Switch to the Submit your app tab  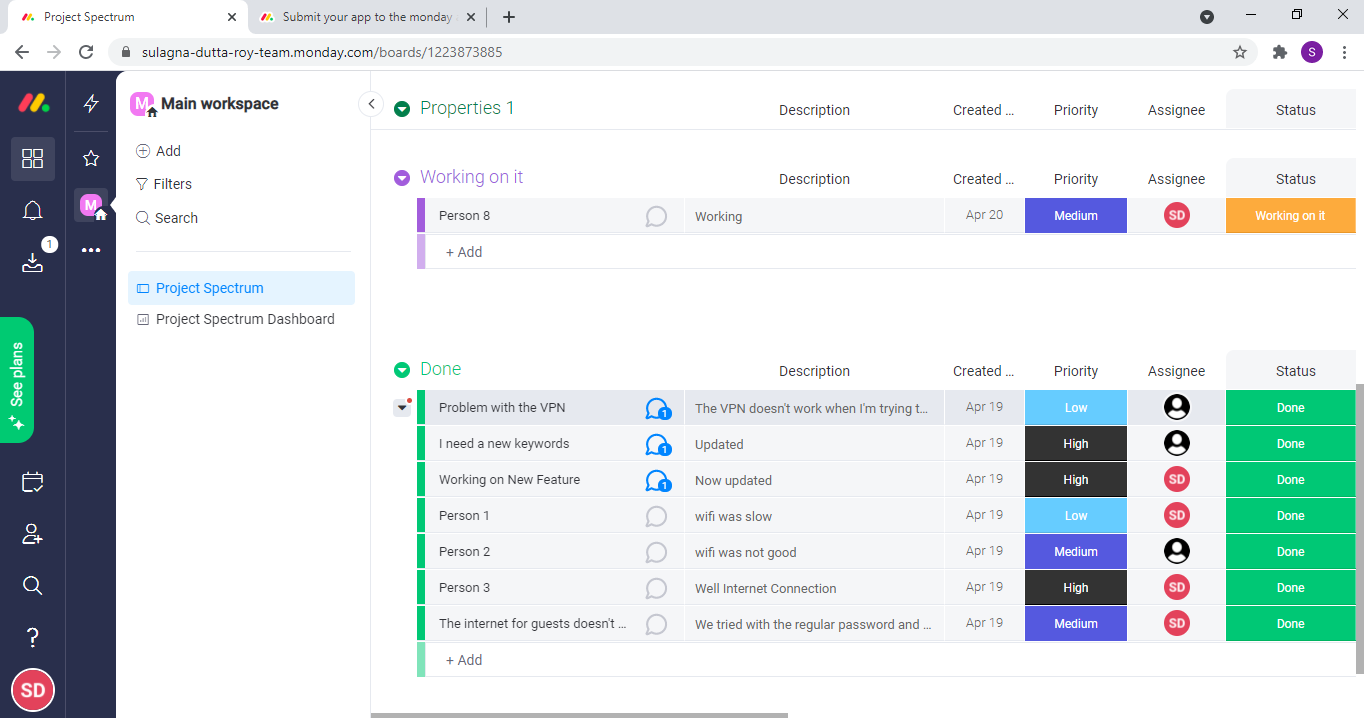360,17
